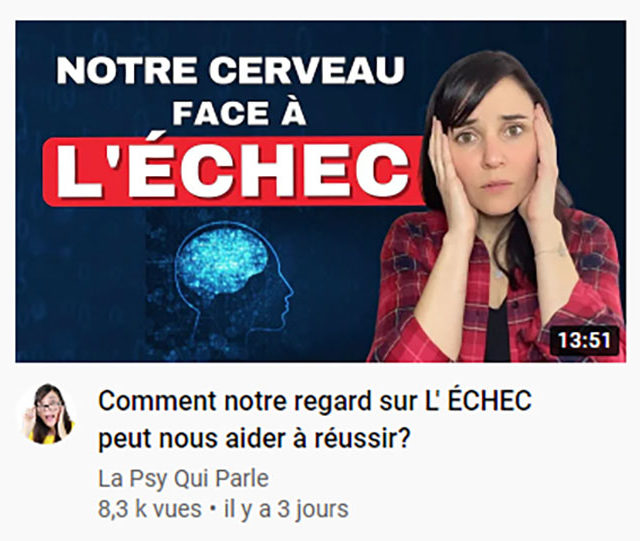640x541 pixels.
Task: Click the '8,3 k vues' view count
Action: 150,509
